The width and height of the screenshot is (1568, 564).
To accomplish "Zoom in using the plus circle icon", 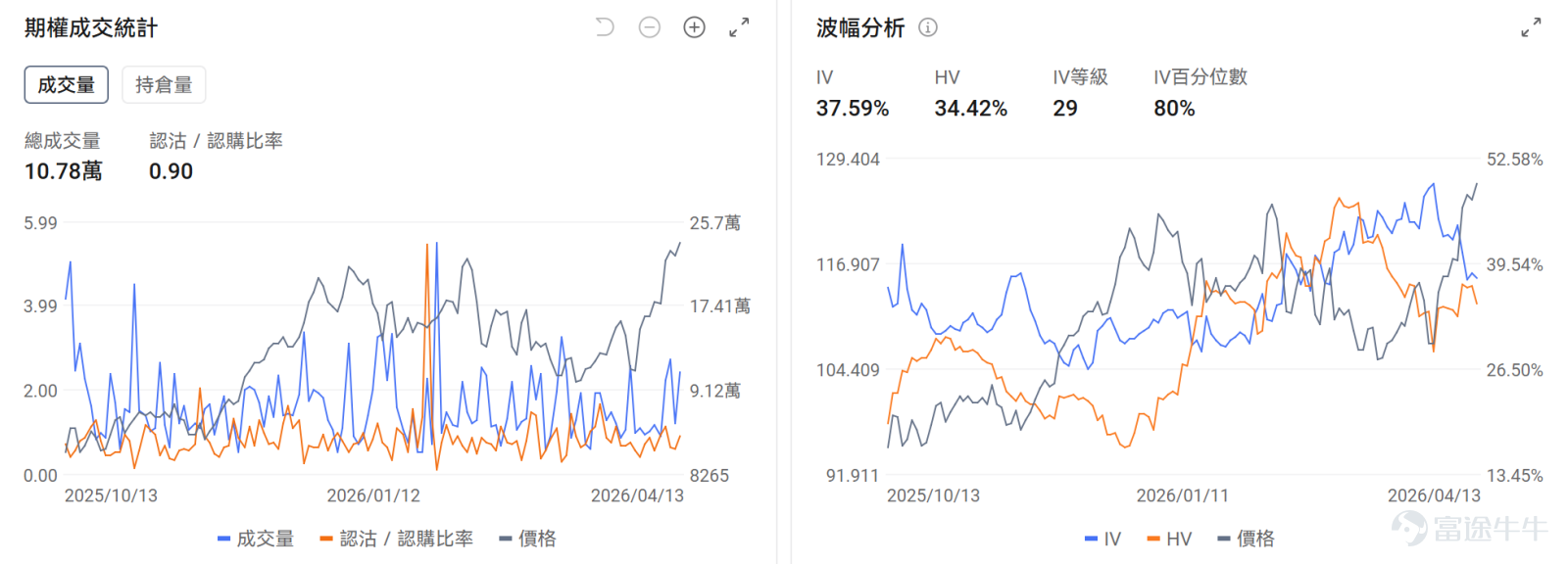I will point(695,27).
